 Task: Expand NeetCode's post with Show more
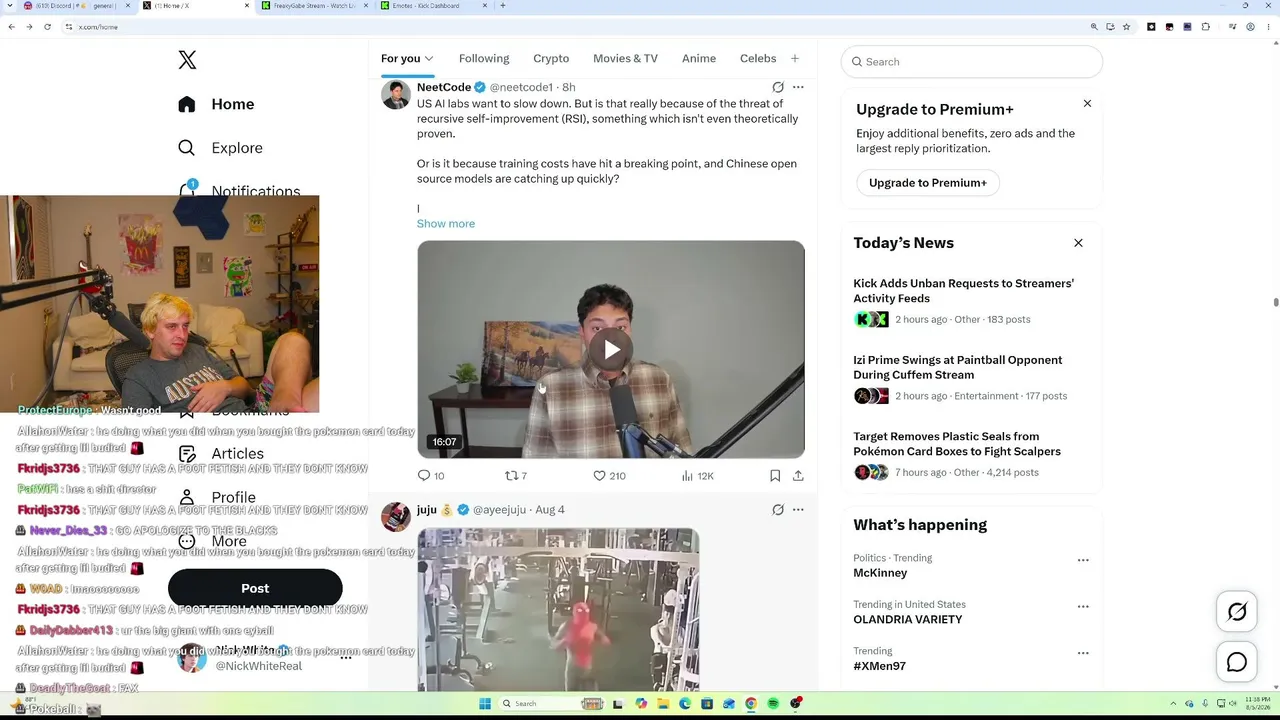pos(446,224)
